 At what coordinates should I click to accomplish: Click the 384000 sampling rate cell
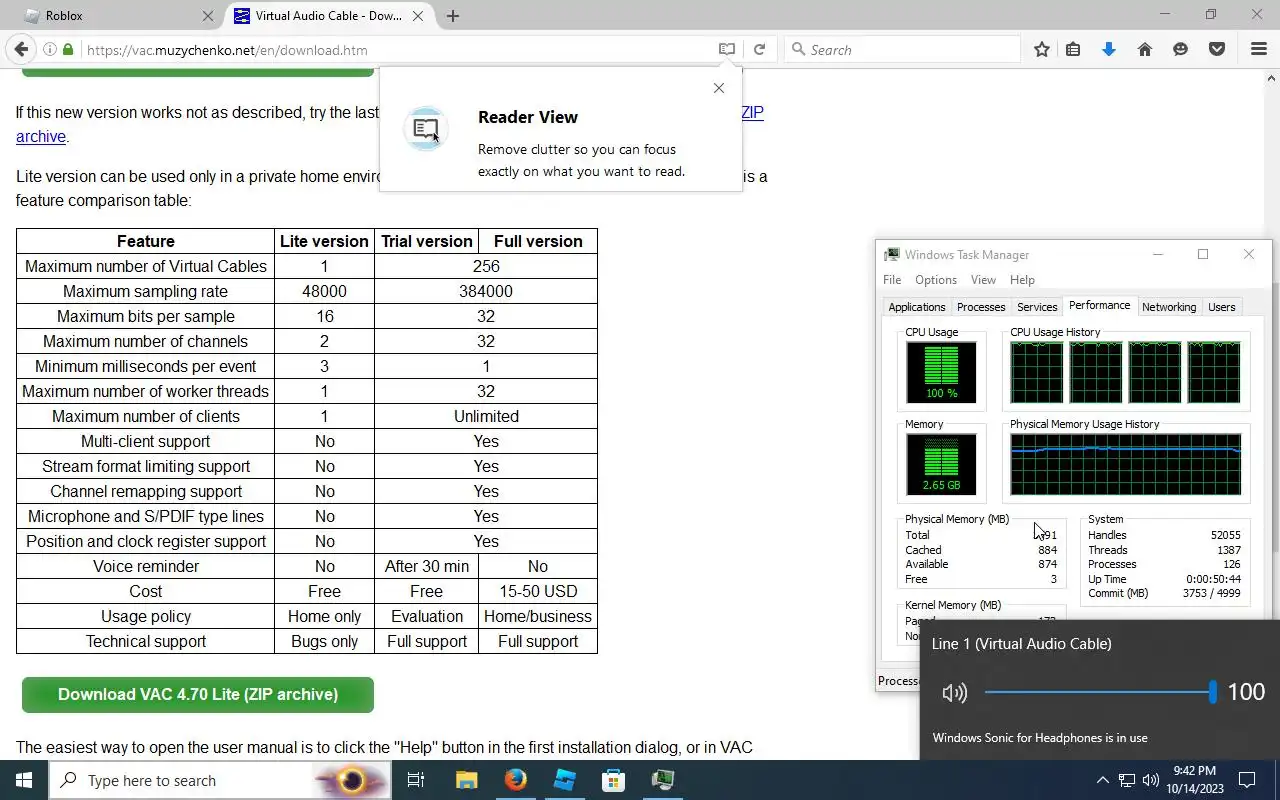pyautogui.click(x=486, y=291)
